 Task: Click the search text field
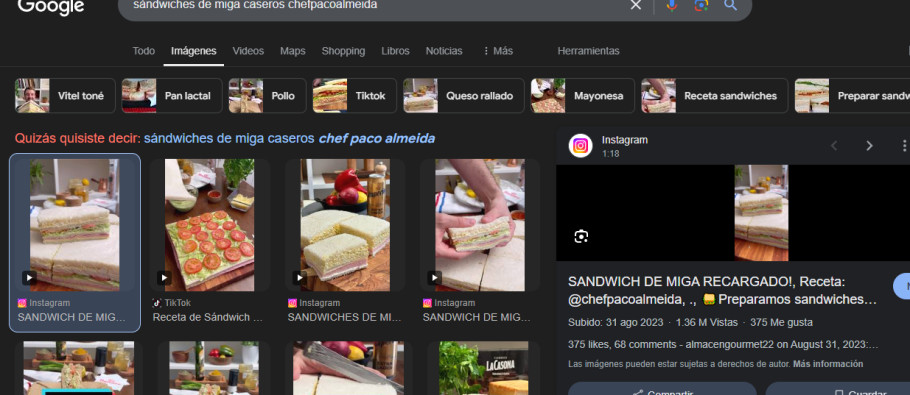(x=371, y=5)
